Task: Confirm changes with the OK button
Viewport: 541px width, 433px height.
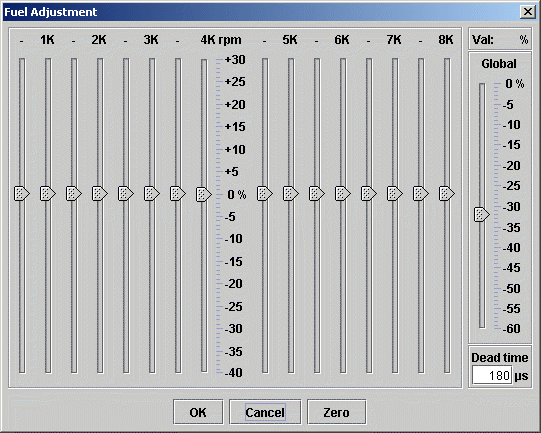Action: (x=198, y=412)
